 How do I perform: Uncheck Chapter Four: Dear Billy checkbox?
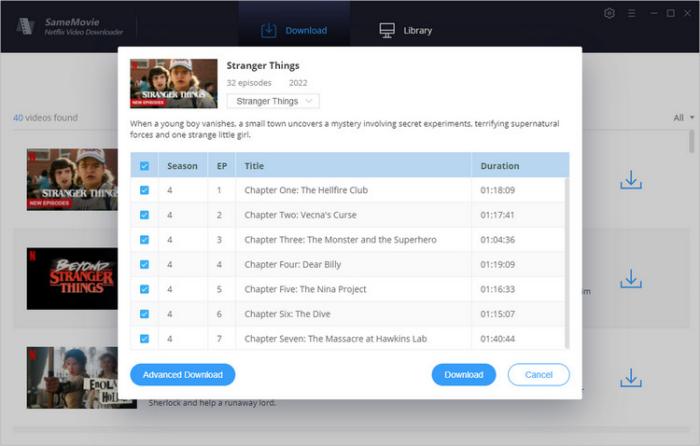(x=145, y=265)
